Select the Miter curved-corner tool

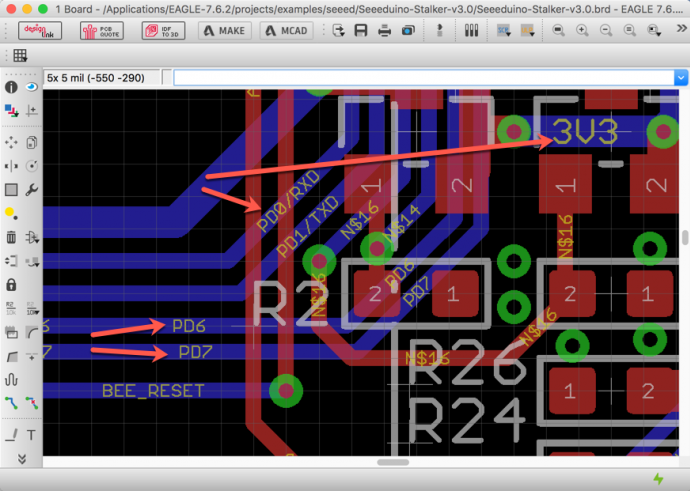pyautogui.click(x=31, y=332)
